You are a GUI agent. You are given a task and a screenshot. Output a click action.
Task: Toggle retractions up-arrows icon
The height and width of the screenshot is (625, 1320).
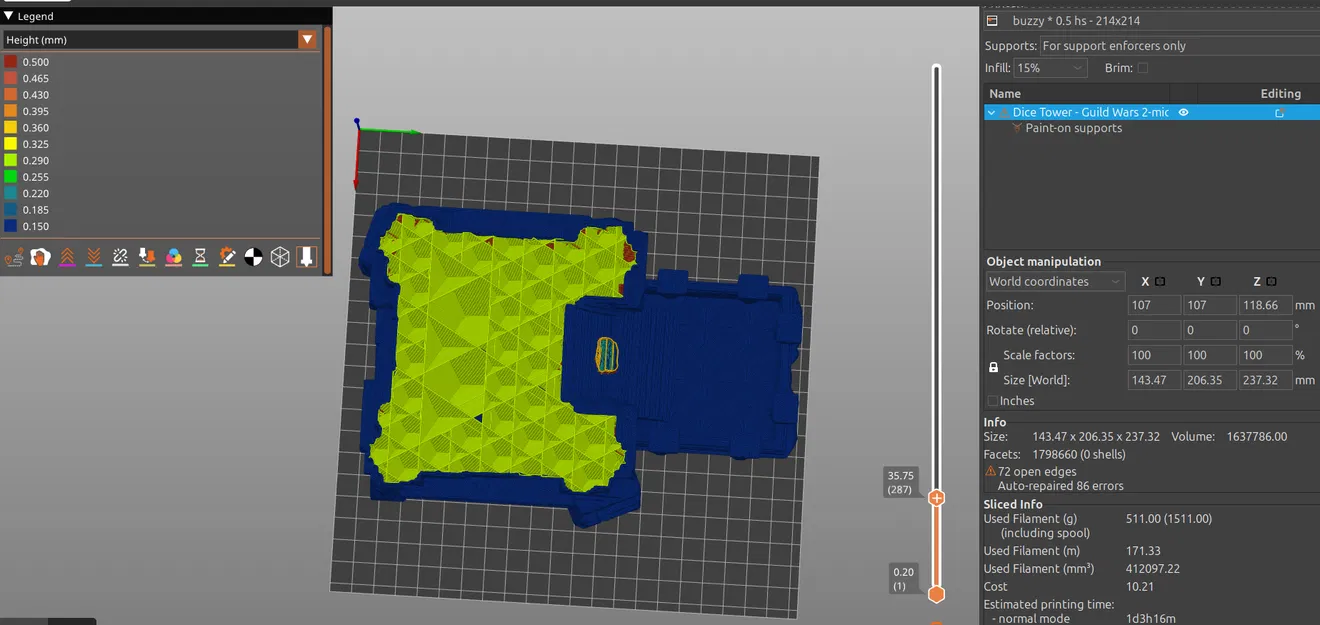click(67, 257)
